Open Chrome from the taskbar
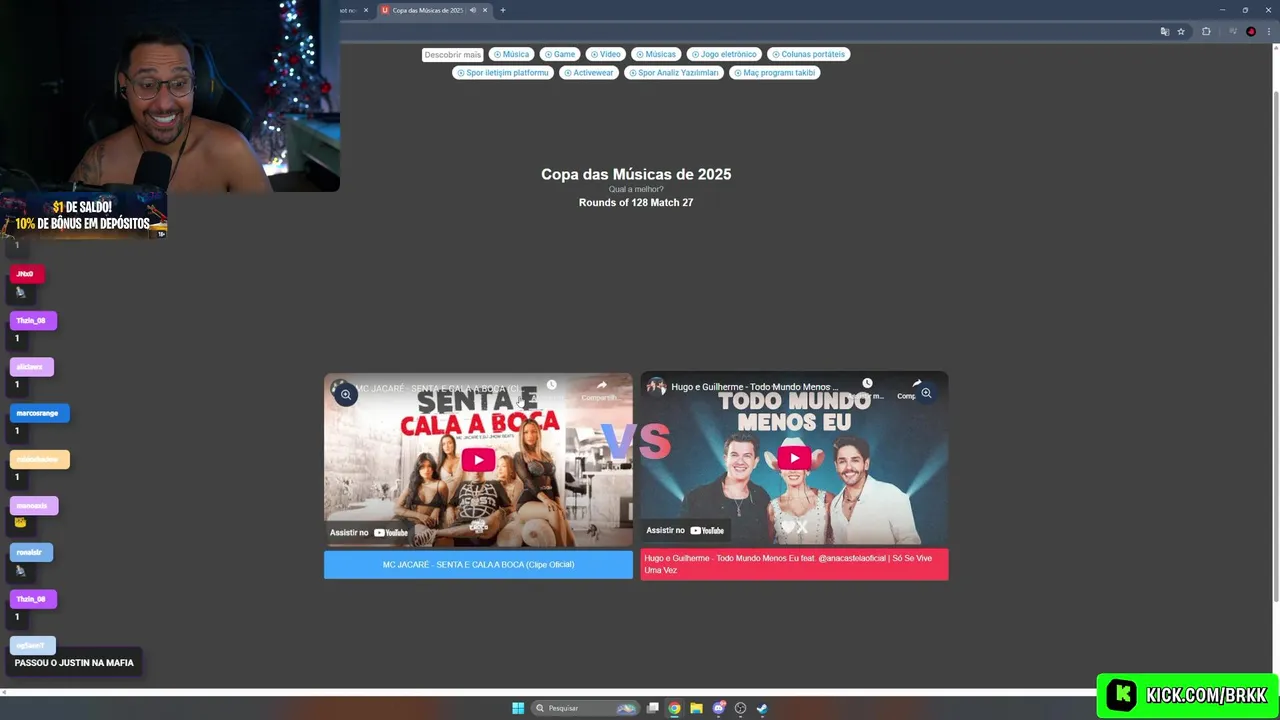This screenshot has height=720, width=1280. coord(674,708)
